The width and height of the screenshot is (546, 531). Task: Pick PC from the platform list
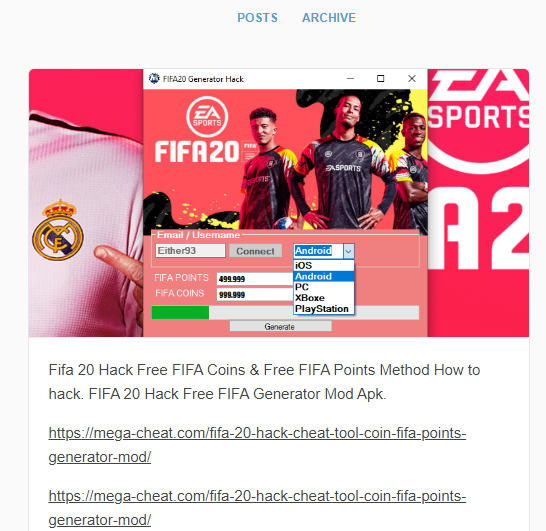[324, 287]
